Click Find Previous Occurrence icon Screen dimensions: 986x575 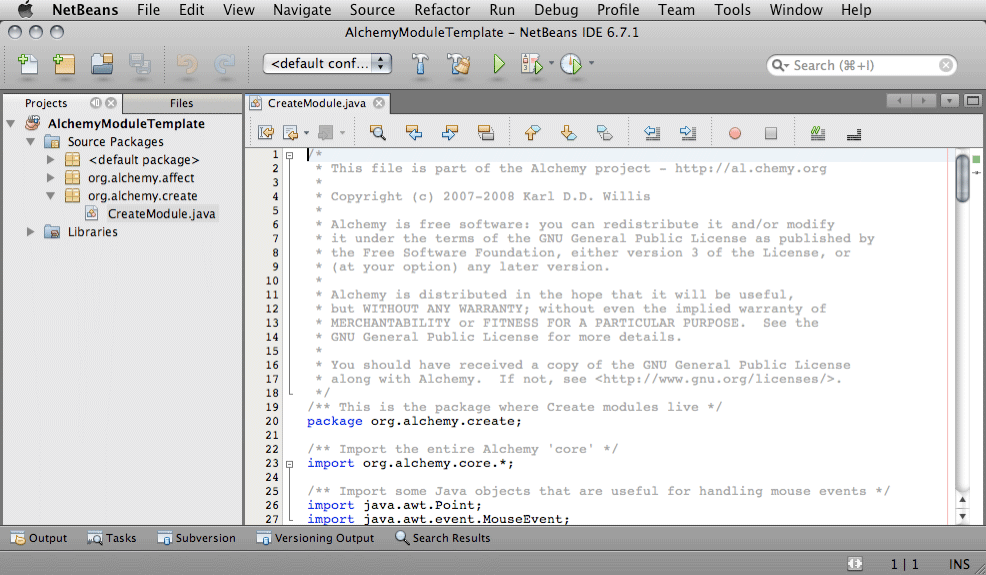coord(414,133)
